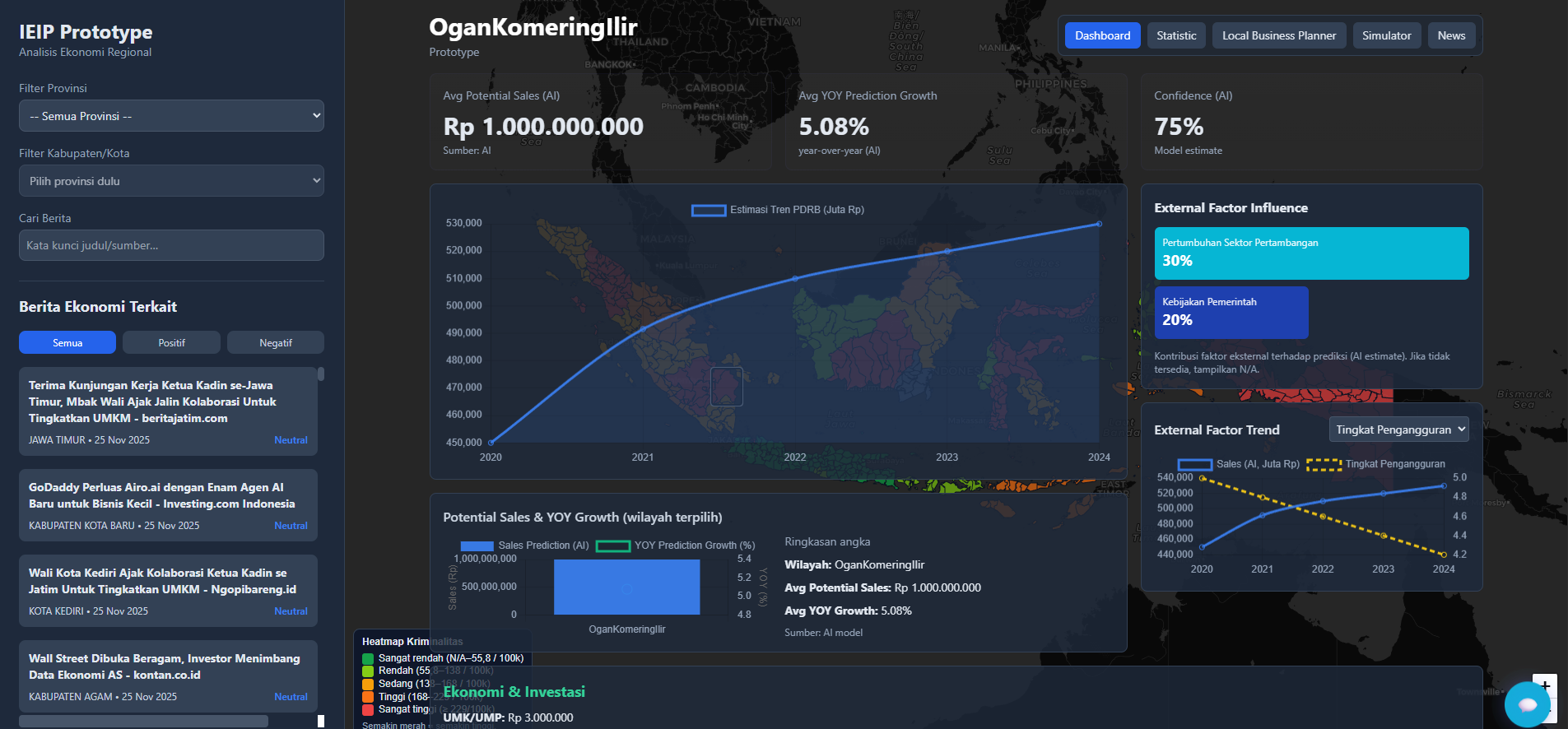This screenshot has width=1568, height=729.
Task: Expand the Filter Kabupaten/Kota dropdown
Action: click(171, 181)
